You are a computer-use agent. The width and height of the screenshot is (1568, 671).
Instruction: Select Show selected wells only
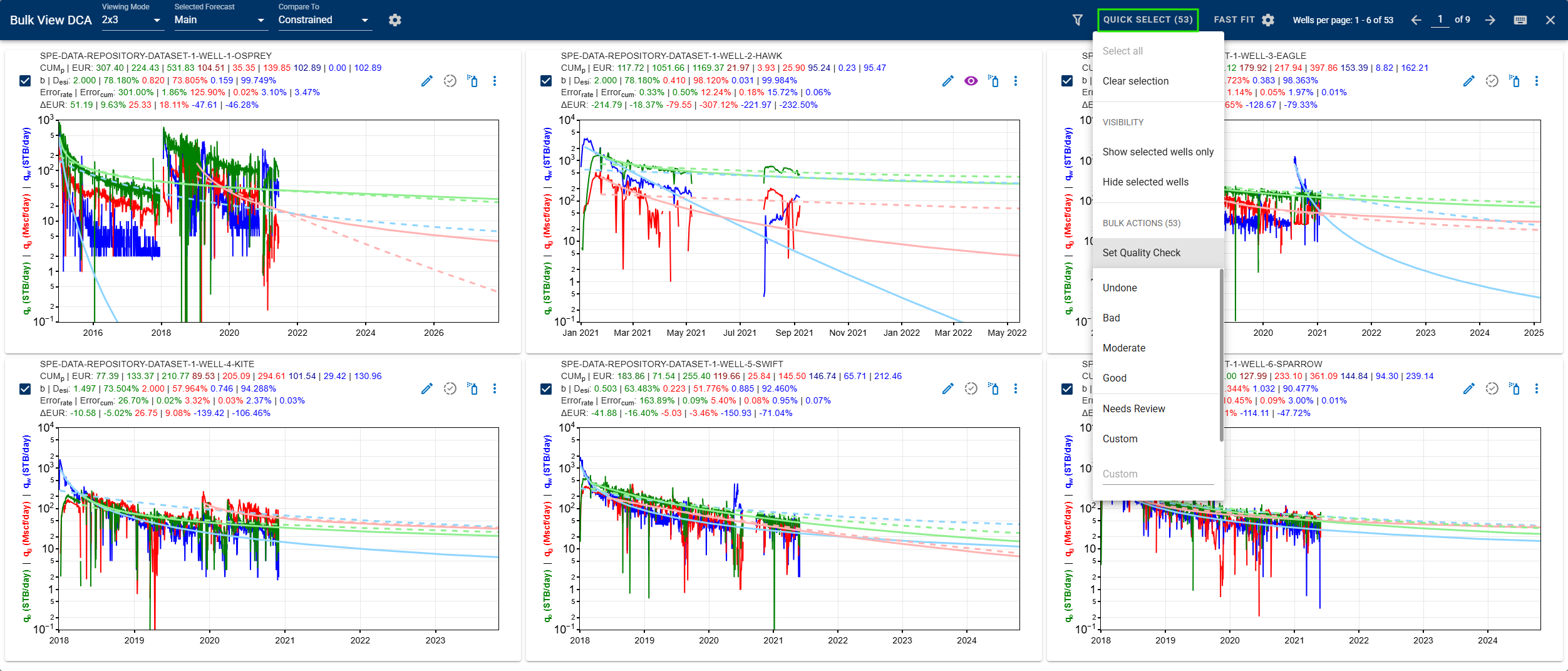(1158, 152)
